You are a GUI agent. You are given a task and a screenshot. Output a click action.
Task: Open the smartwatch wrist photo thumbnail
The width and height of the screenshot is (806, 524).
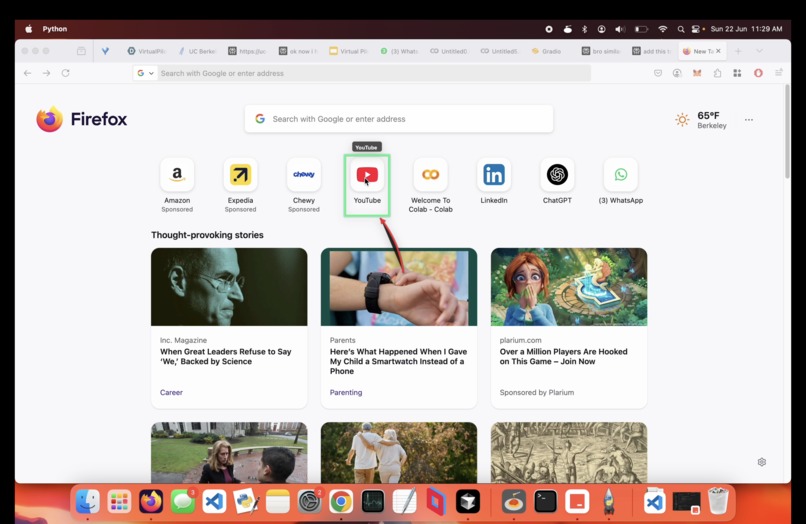(x=399, y=287)
